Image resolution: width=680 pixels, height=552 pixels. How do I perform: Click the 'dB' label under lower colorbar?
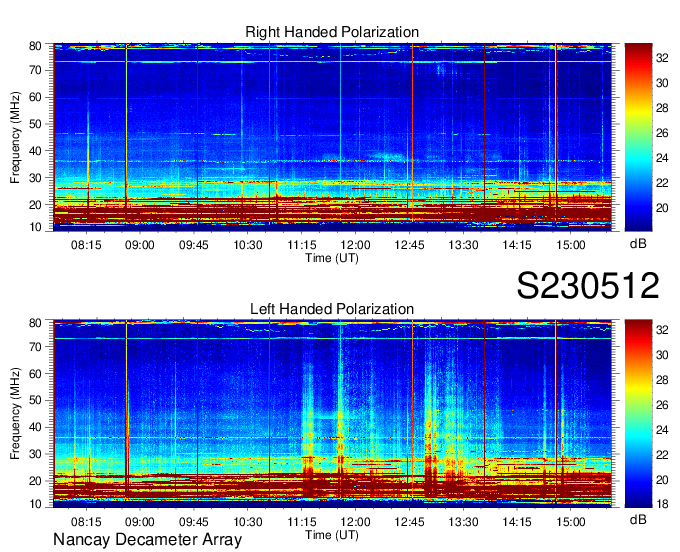pos(638,519)
